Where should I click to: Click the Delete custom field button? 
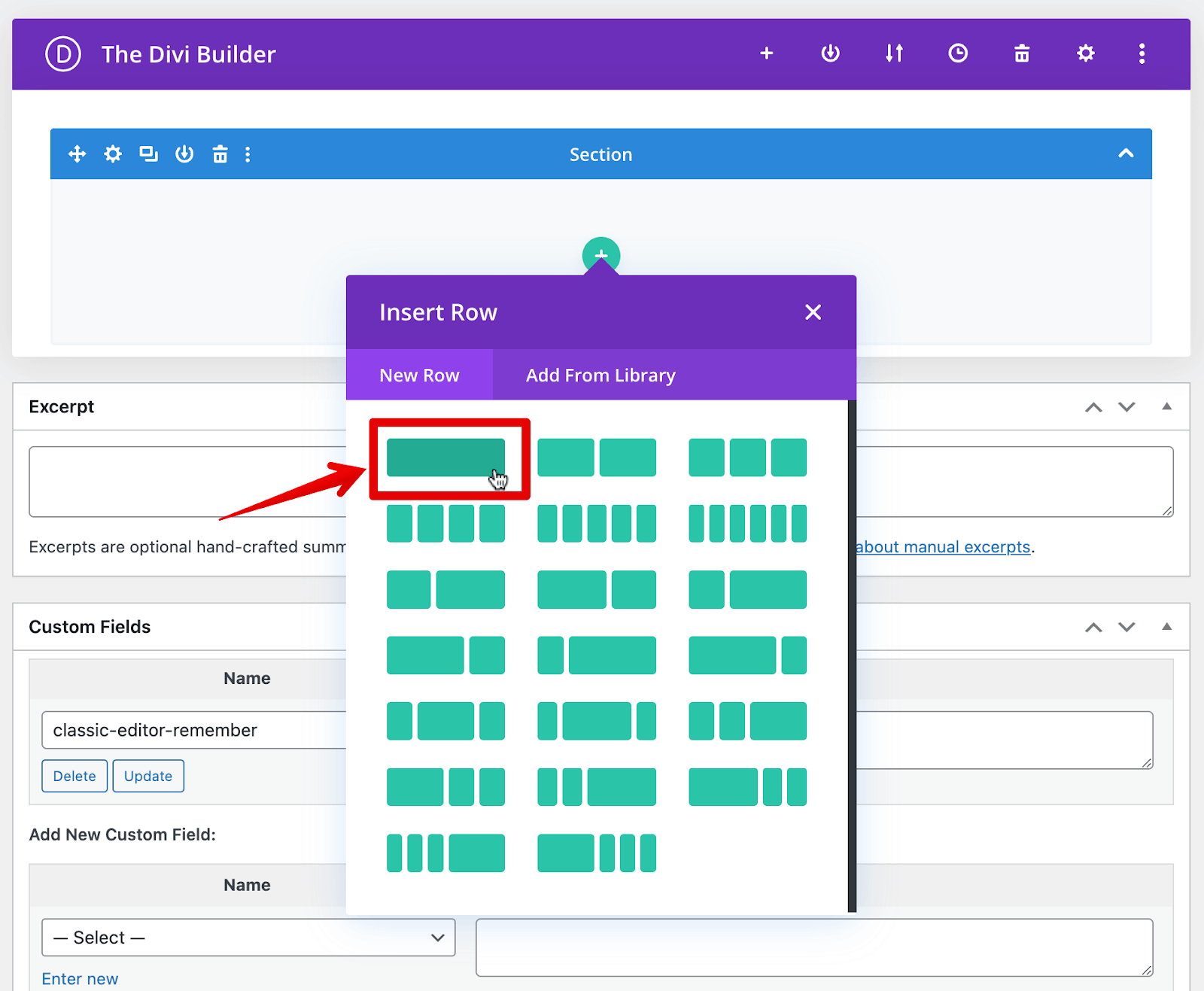point(74,776)
